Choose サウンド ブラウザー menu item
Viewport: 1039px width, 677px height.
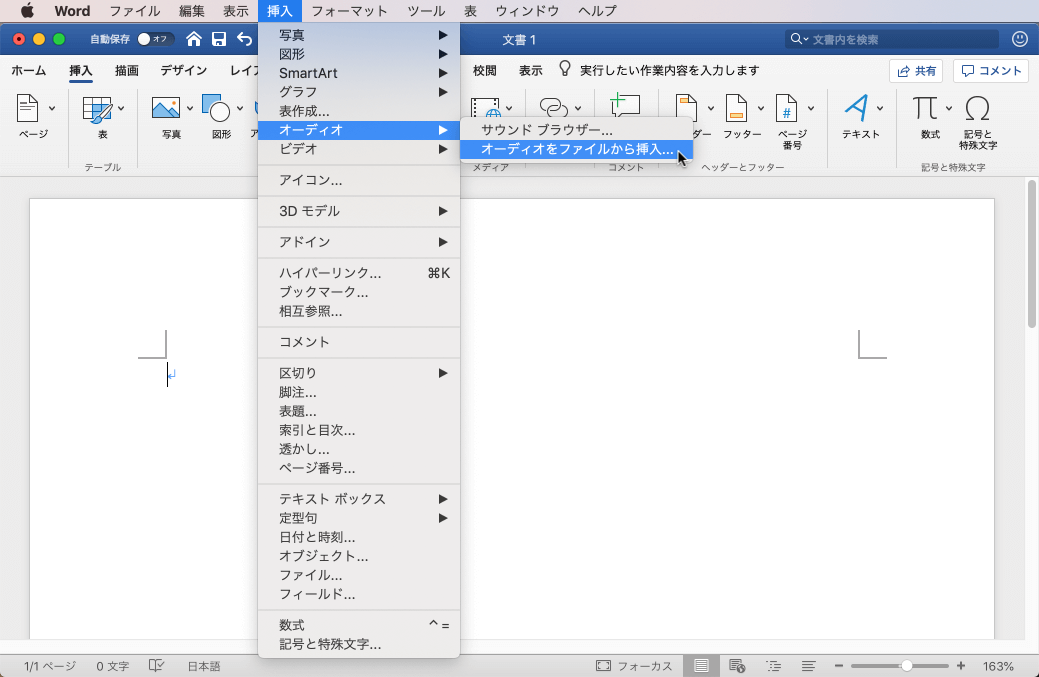click(576, 130)
